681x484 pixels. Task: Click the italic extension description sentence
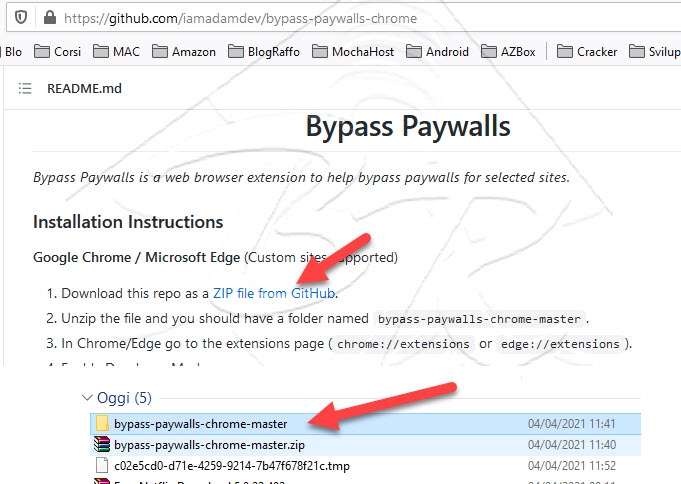click(301, 177)
